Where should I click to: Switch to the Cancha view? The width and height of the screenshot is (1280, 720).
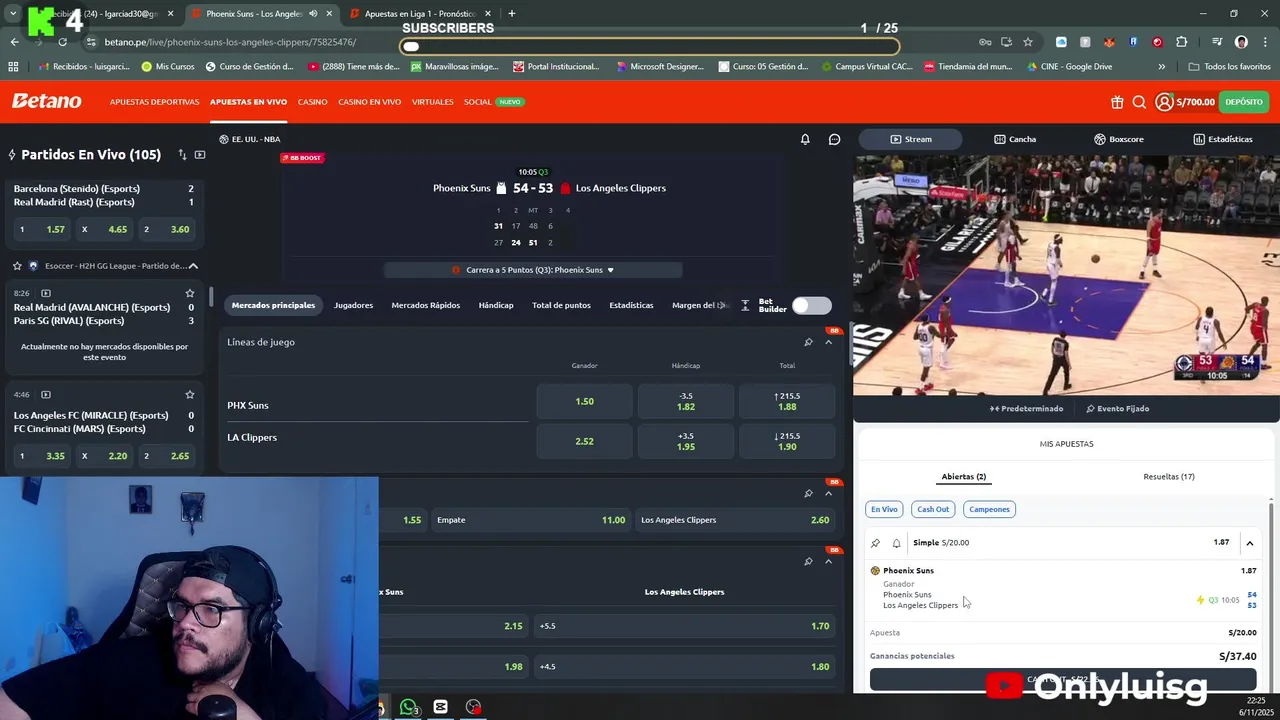tap(1015, 139)
